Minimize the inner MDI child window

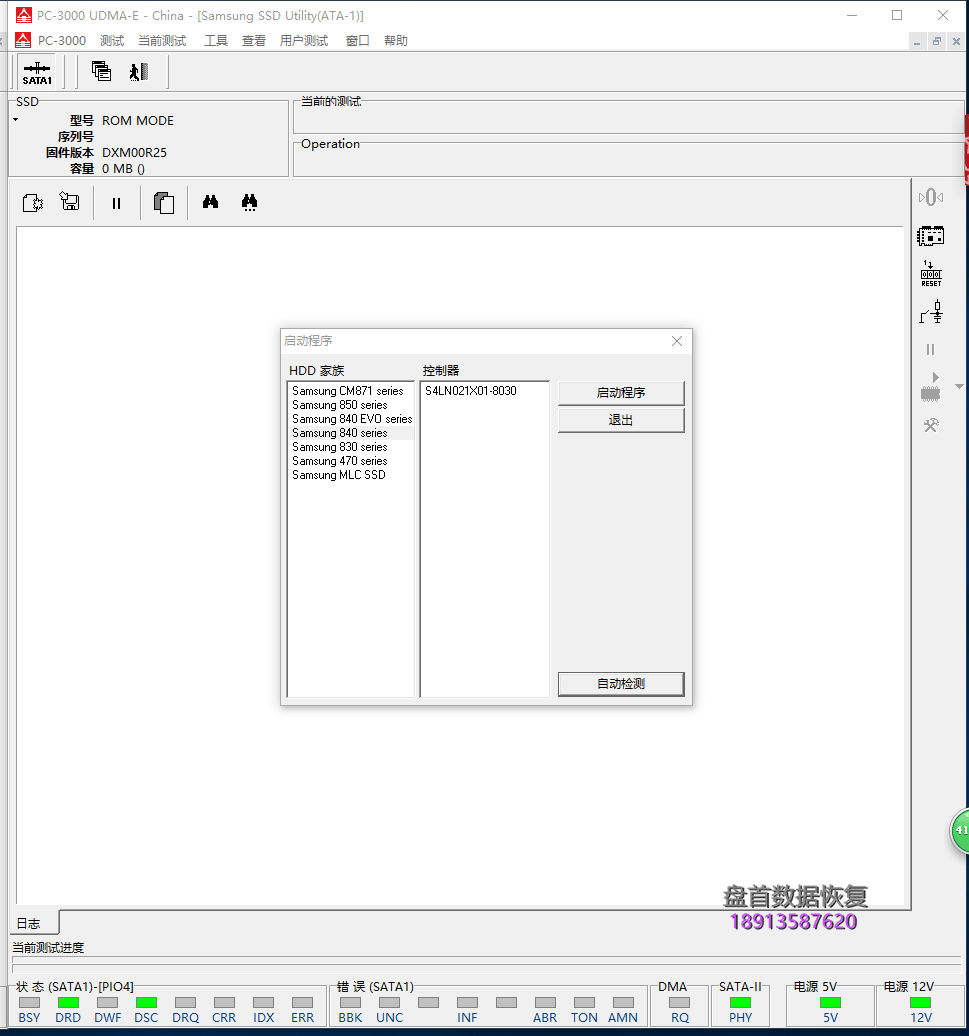917,41
